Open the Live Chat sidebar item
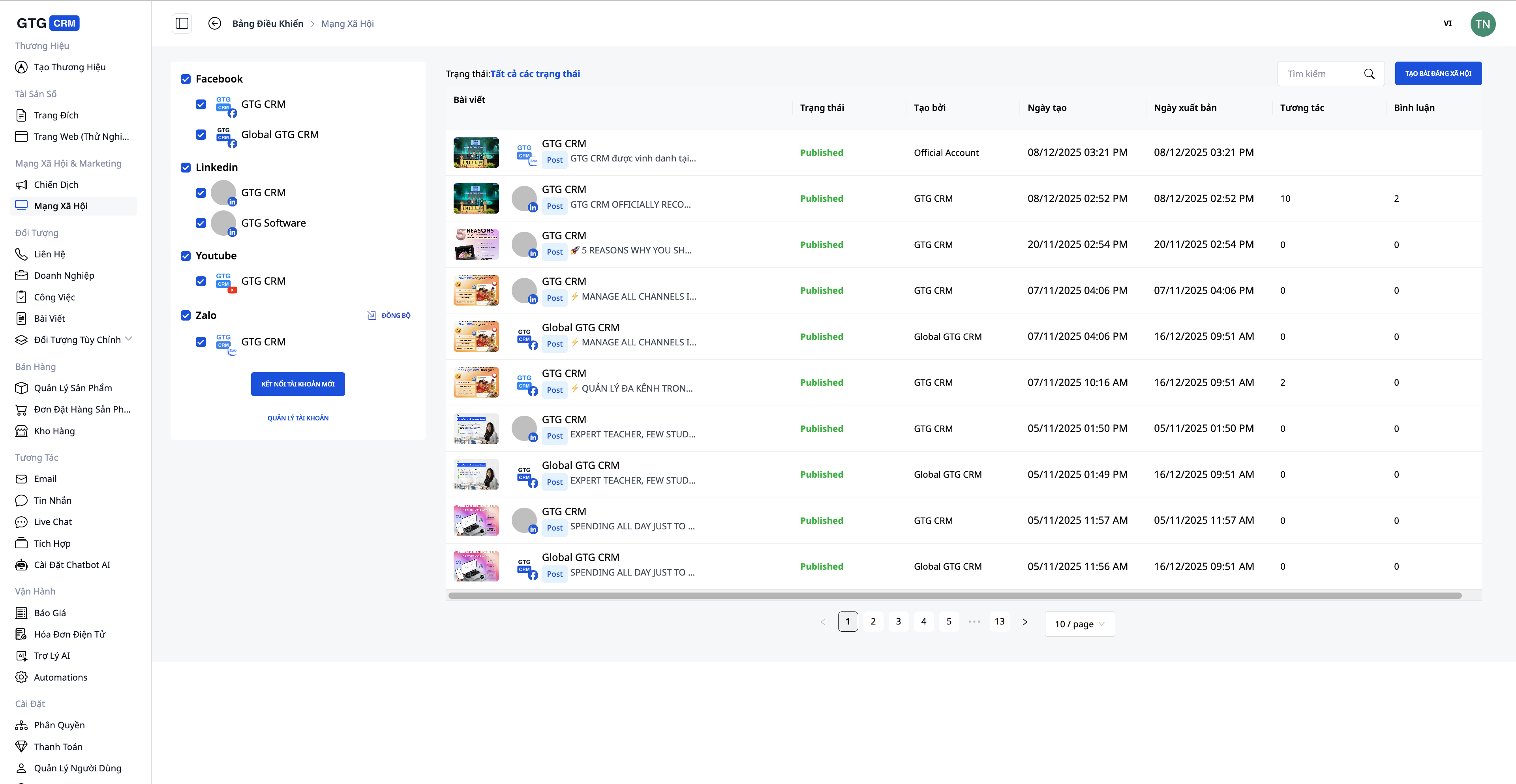1516x784 pixels. point(53,521)
